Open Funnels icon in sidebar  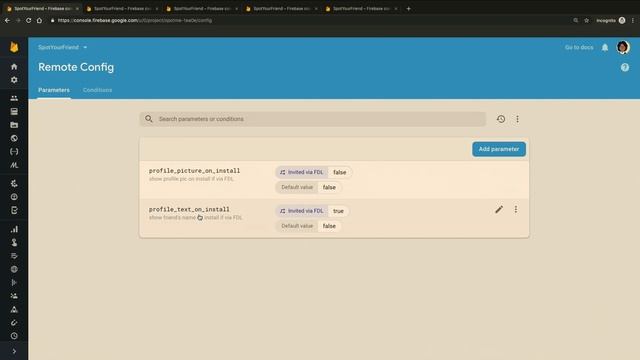[x=14, y=282]
